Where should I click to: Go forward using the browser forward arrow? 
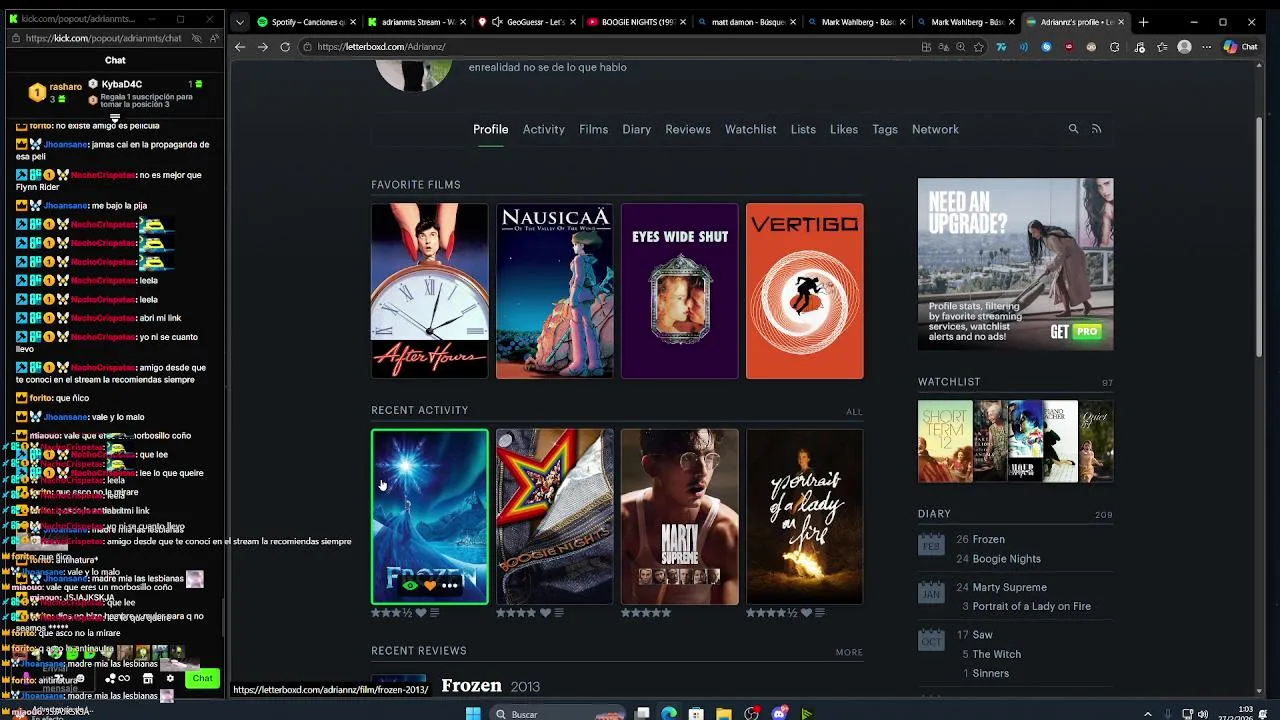pyautogui.click(x=263, y=47)
